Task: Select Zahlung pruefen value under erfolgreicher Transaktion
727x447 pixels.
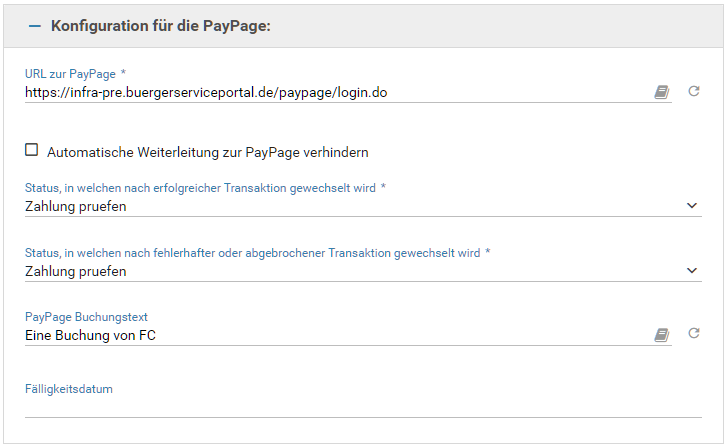Action: 76,207
